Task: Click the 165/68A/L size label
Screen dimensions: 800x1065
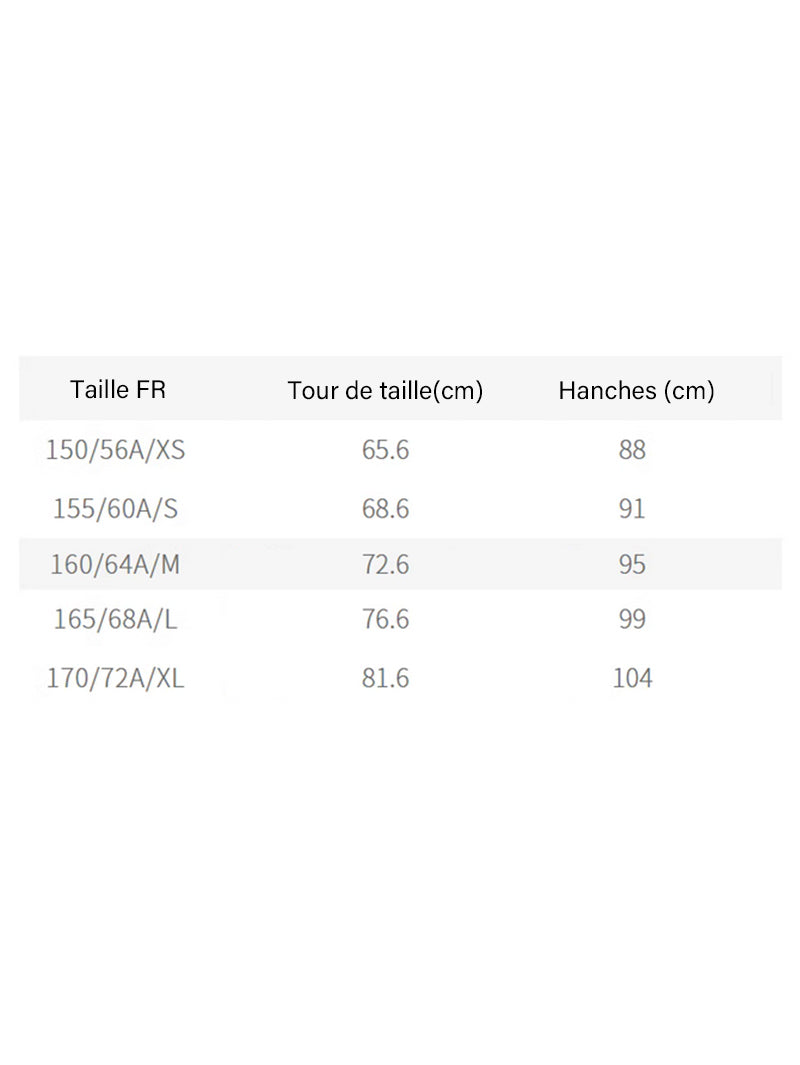Action: click(x=115, y=619)
